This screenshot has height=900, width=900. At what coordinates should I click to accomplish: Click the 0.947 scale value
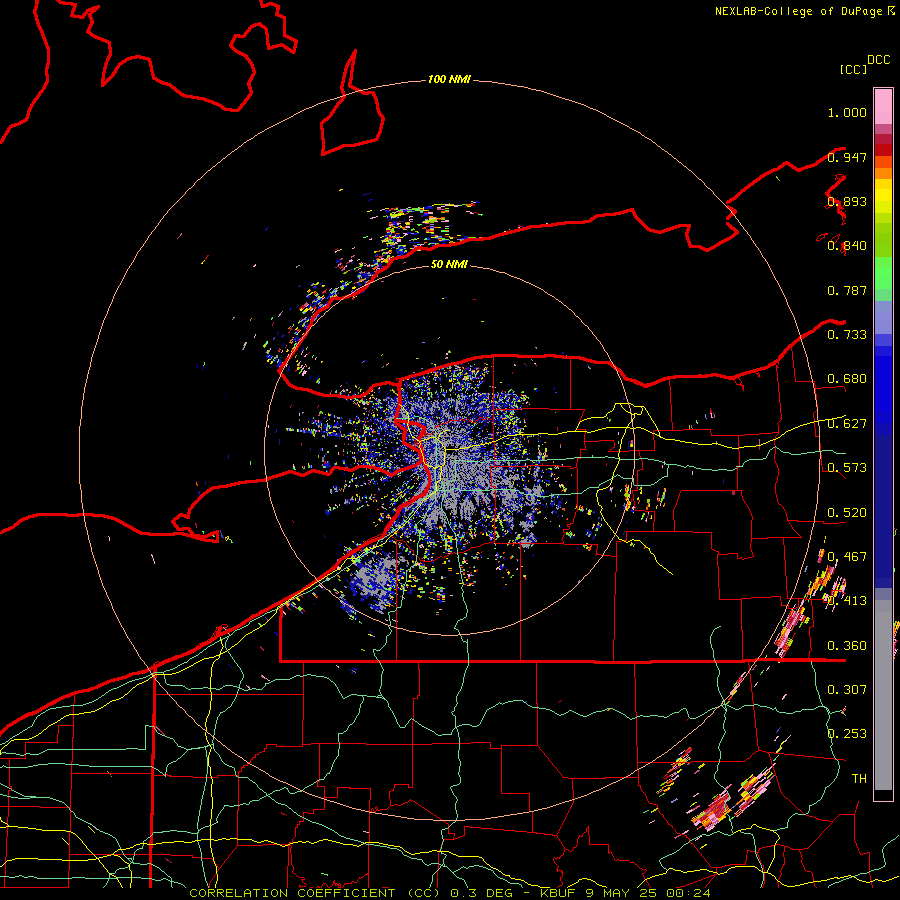coord(847,157)
